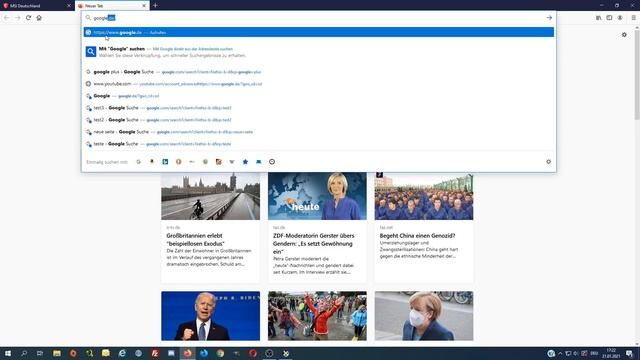Image resolution: width=640 pixels, height=360 pixels.
Task: Open the Firefox account icon
Action: [620, 18]
